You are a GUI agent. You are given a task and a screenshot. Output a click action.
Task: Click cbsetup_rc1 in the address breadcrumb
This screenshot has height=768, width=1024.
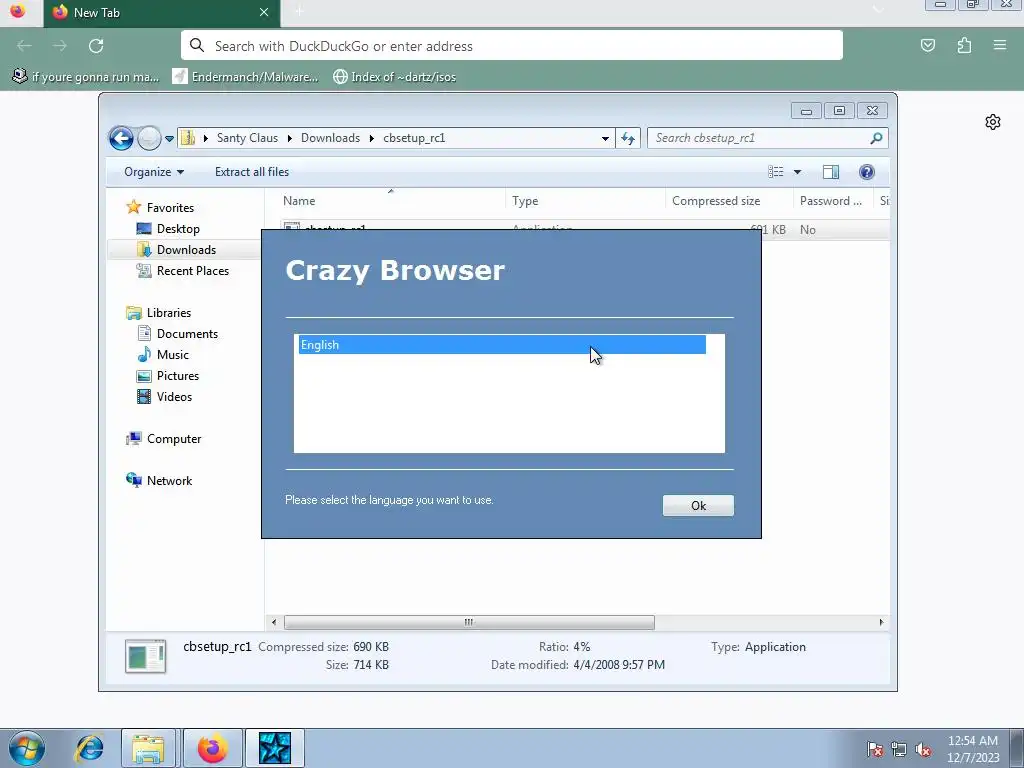(x=414, y=138)
